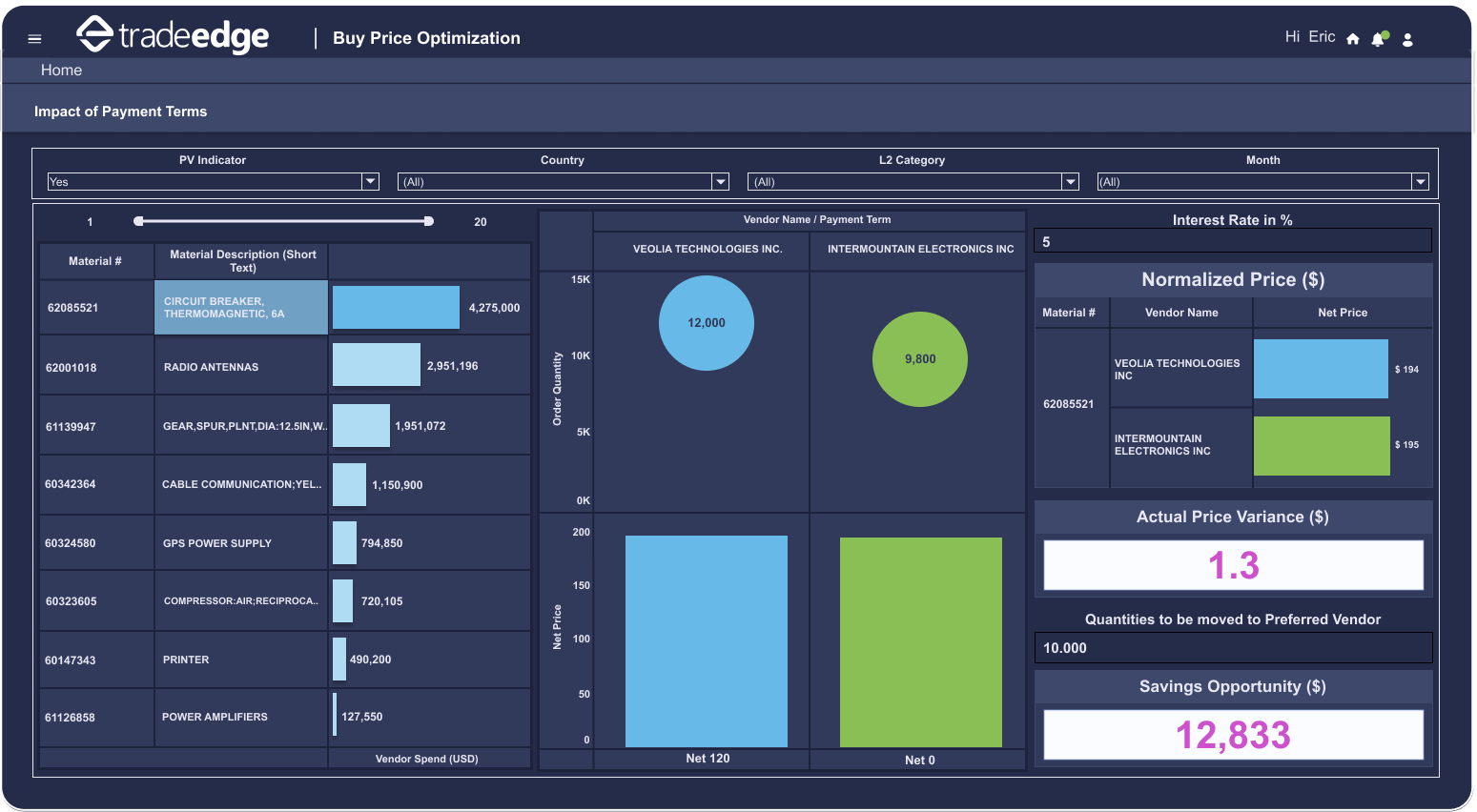Viewport: 1477px width, 812px height.
Task: Open the user profile icon
Action: [1407, 39]
